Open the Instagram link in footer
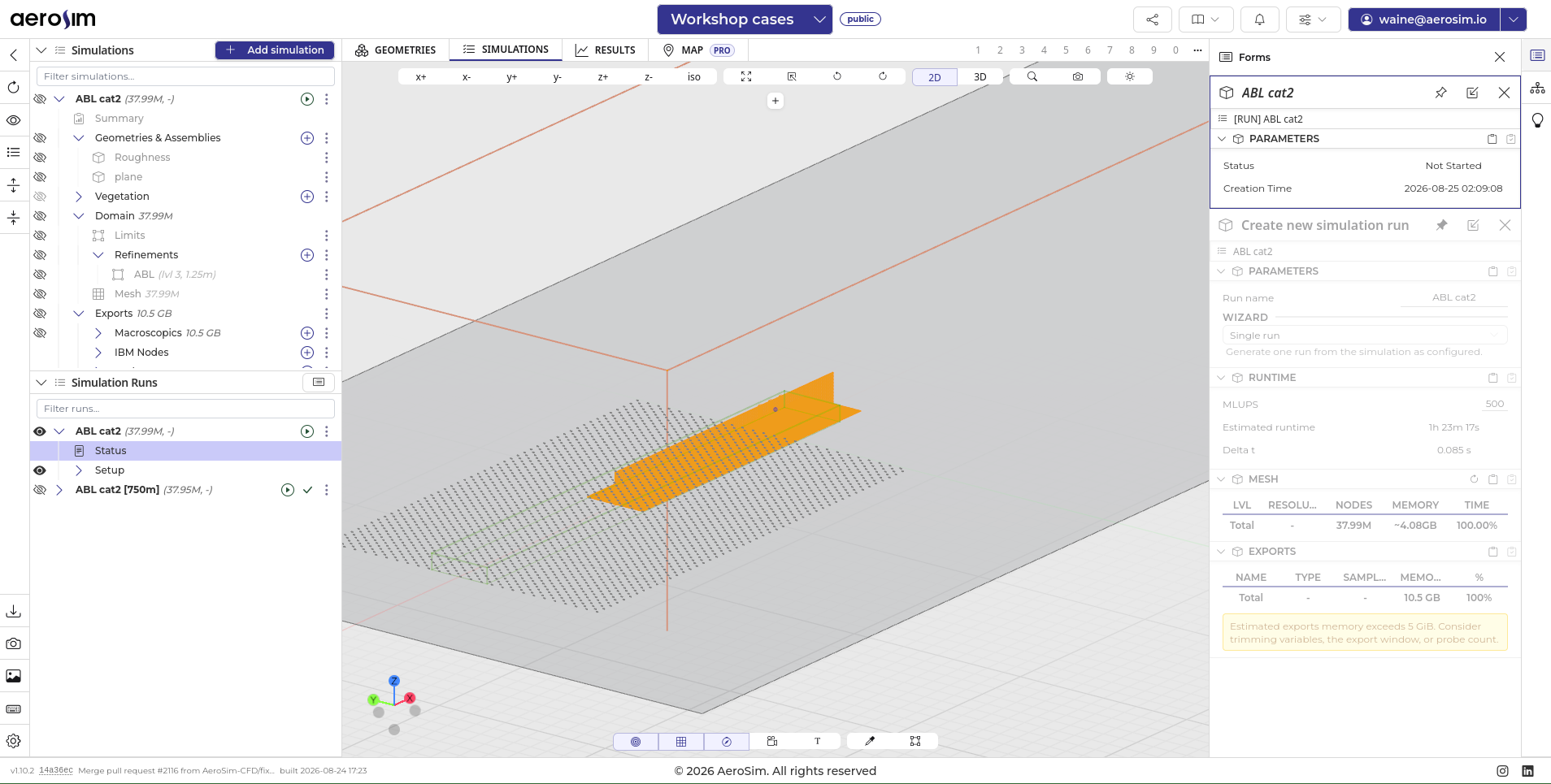1551x784 pixels. point(1503,771)
